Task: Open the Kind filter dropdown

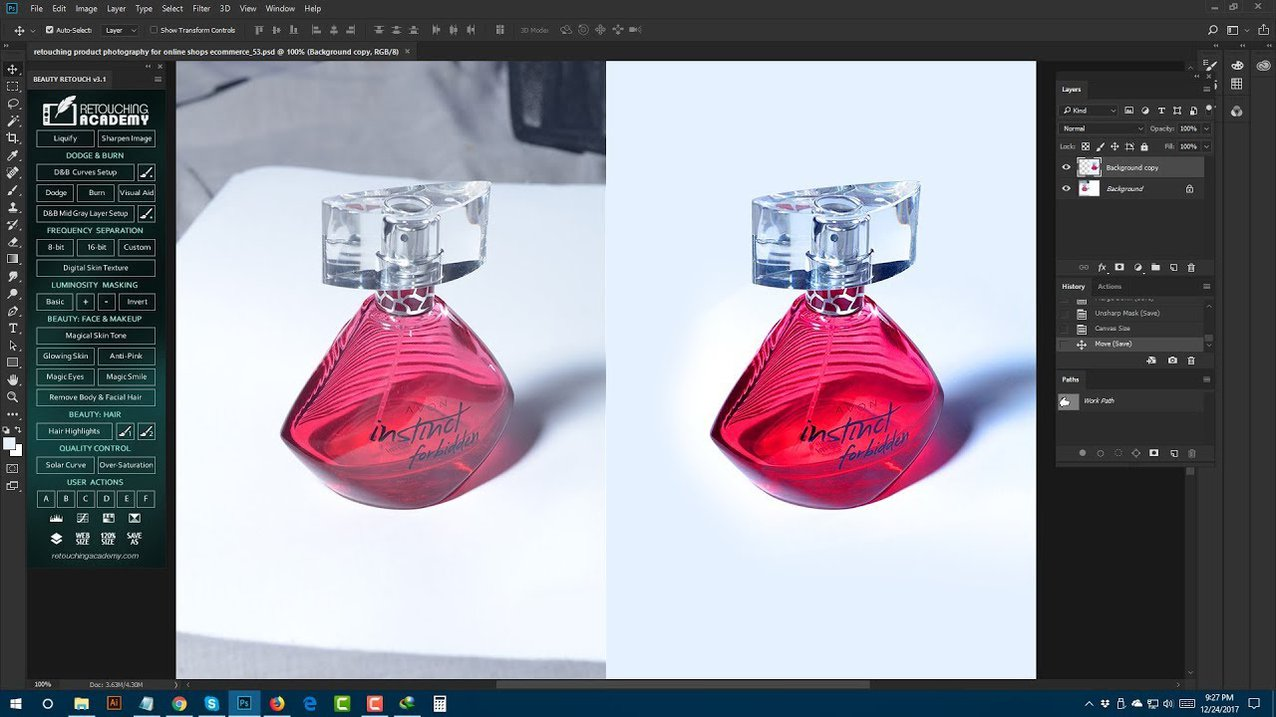Action: click(x=1089, y=110)
